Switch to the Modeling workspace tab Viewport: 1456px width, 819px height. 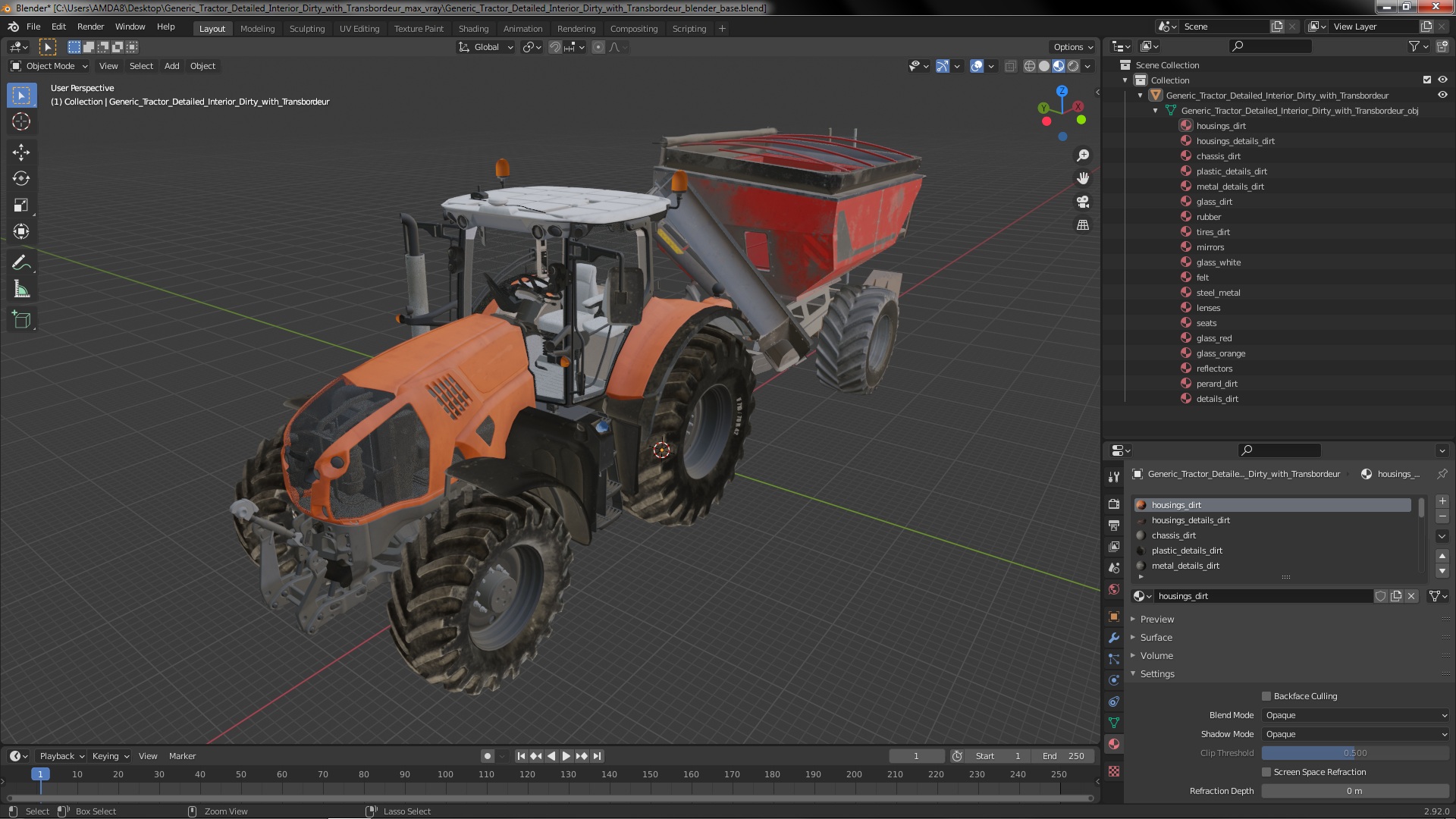(x=257, y=29)
